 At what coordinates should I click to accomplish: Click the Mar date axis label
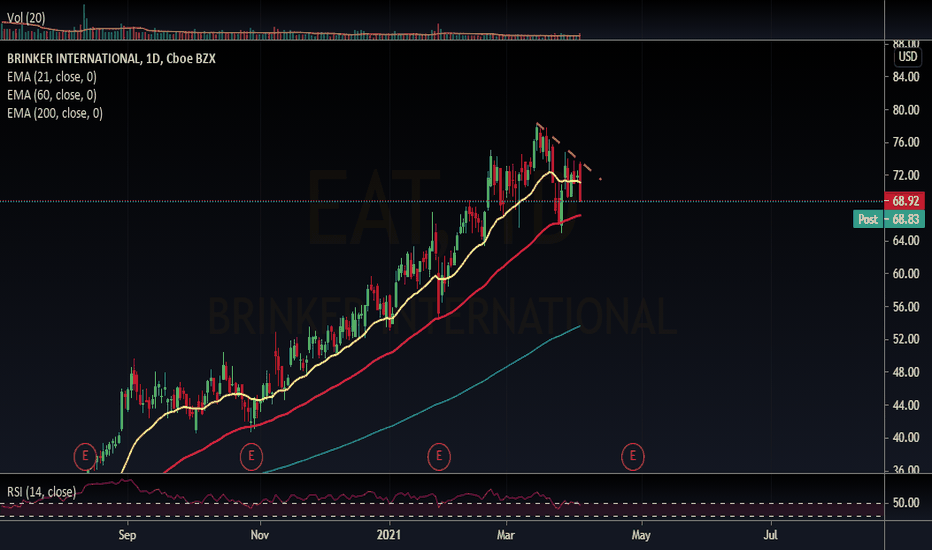pyautogui.click(x=505, y=535)
